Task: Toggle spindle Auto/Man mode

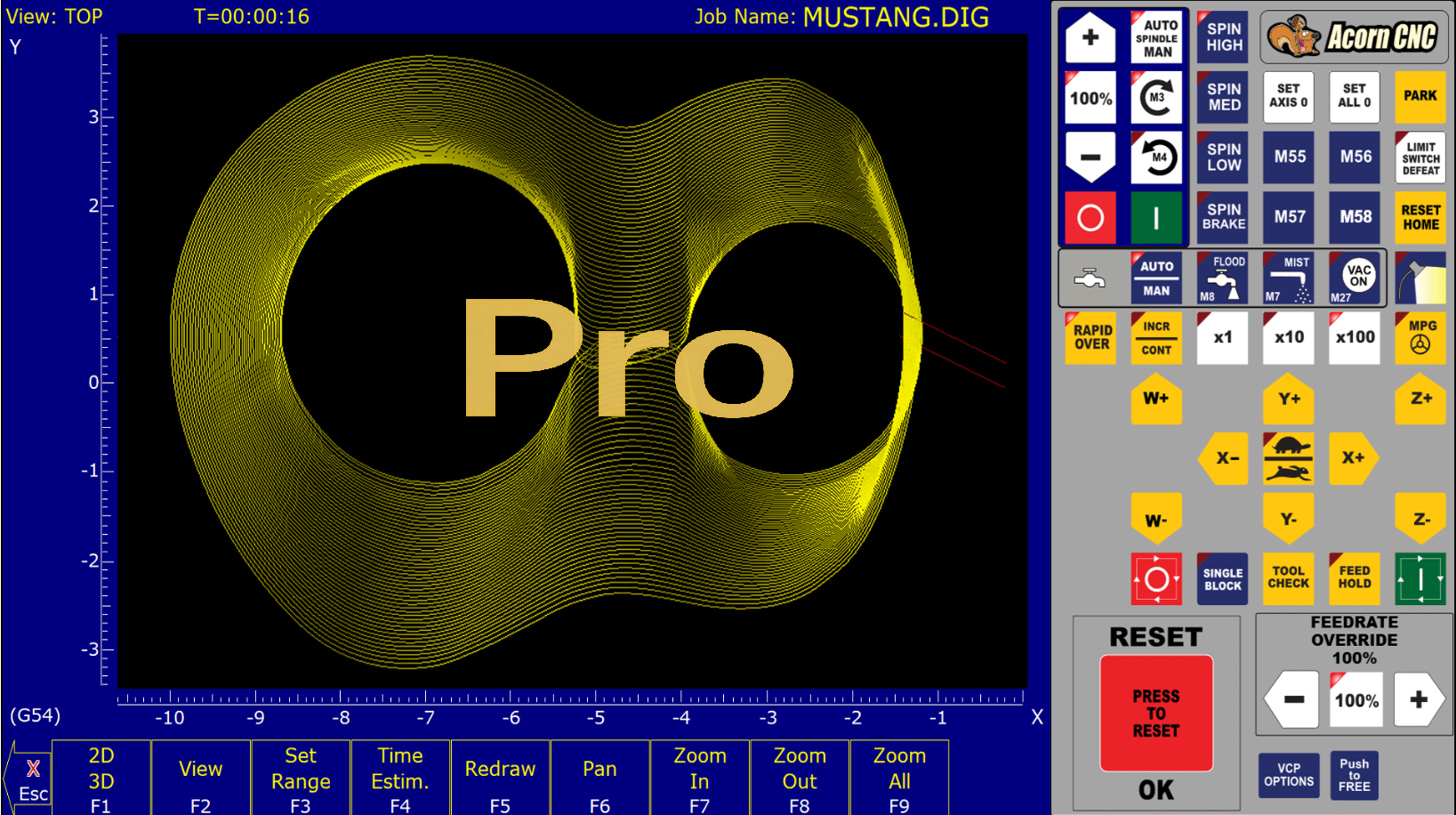Action: 1156,37
